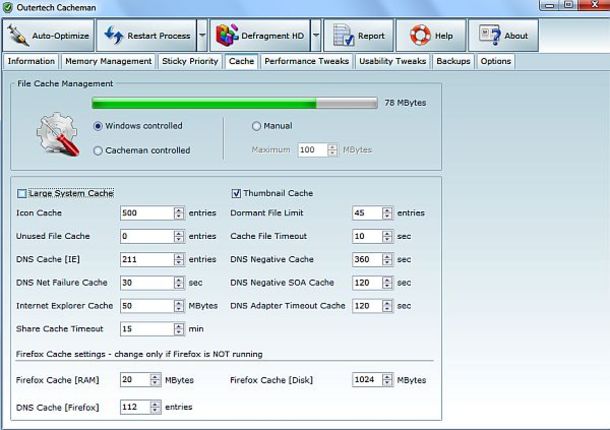The image size is (610, 430).
Task: Select Manual radio button
Action: point(256,126)
